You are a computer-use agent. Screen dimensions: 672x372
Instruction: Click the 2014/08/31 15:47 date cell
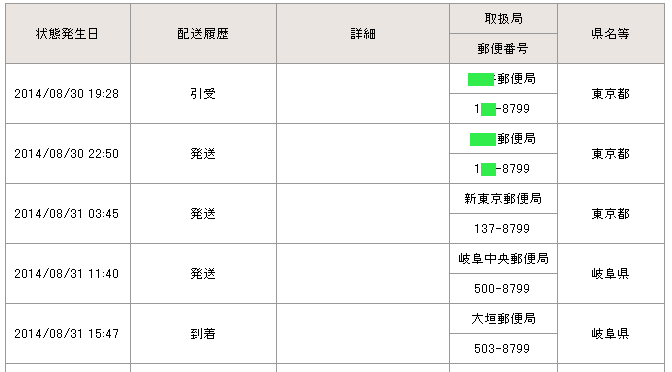[68, 333]
